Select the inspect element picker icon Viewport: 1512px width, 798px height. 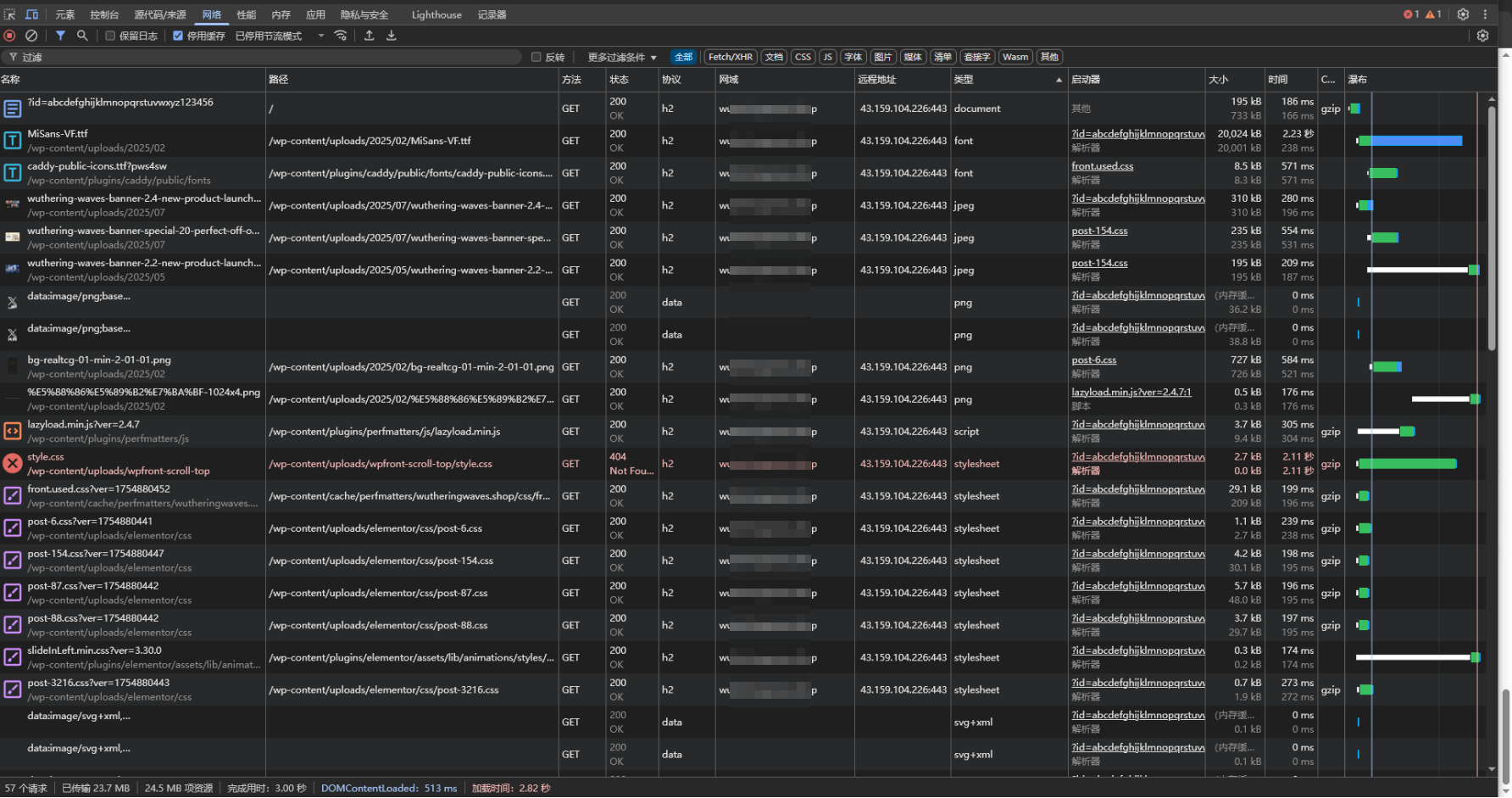(x=10, y=14)
